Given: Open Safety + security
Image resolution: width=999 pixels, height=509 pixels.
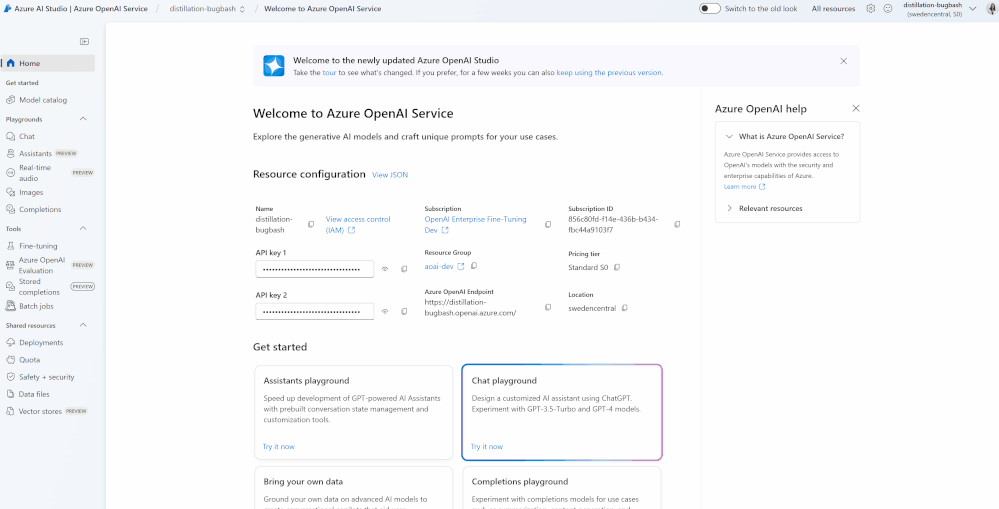Looking at the screenshot, I should click(x=48, y=377).
